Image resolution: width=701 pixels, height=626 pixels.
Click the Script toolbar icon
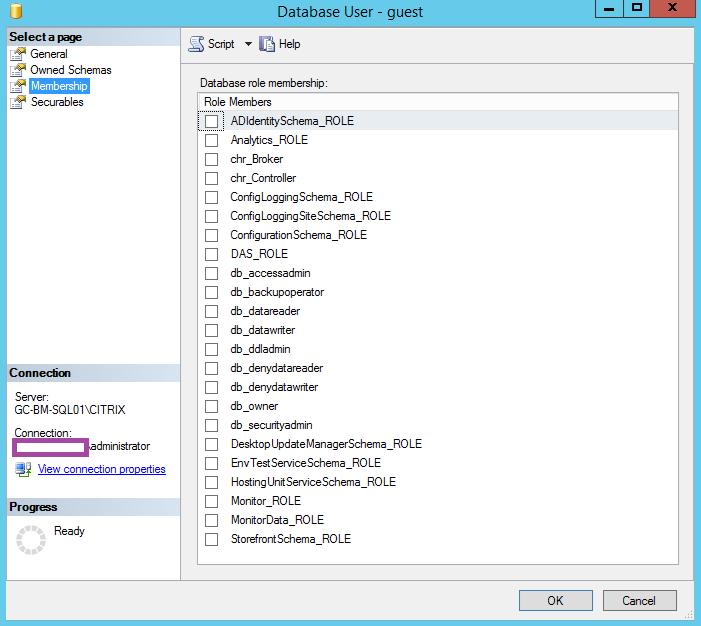coord(196,44)
